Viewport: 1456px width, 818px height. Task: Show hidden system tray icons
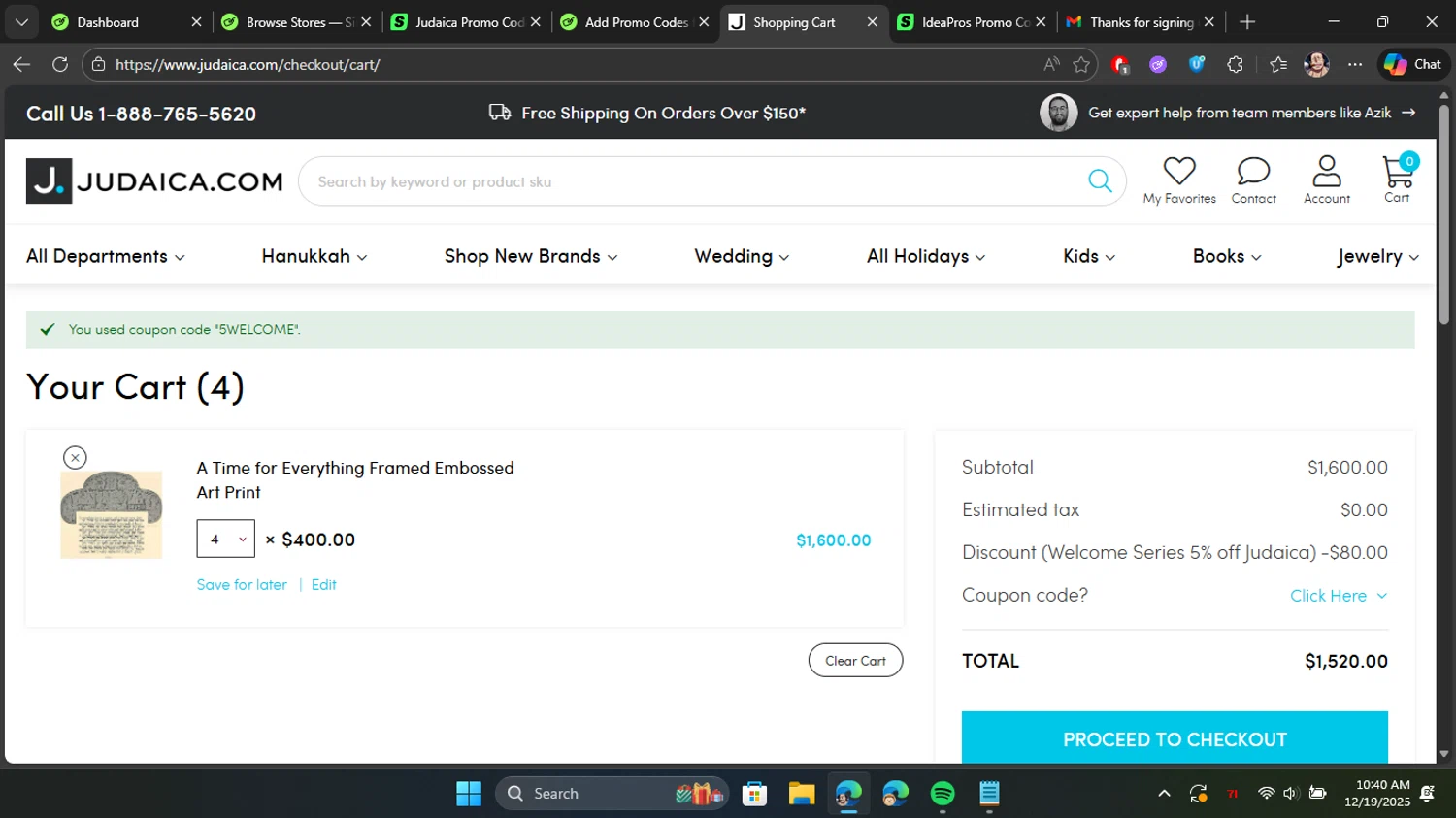point(1164,794)
